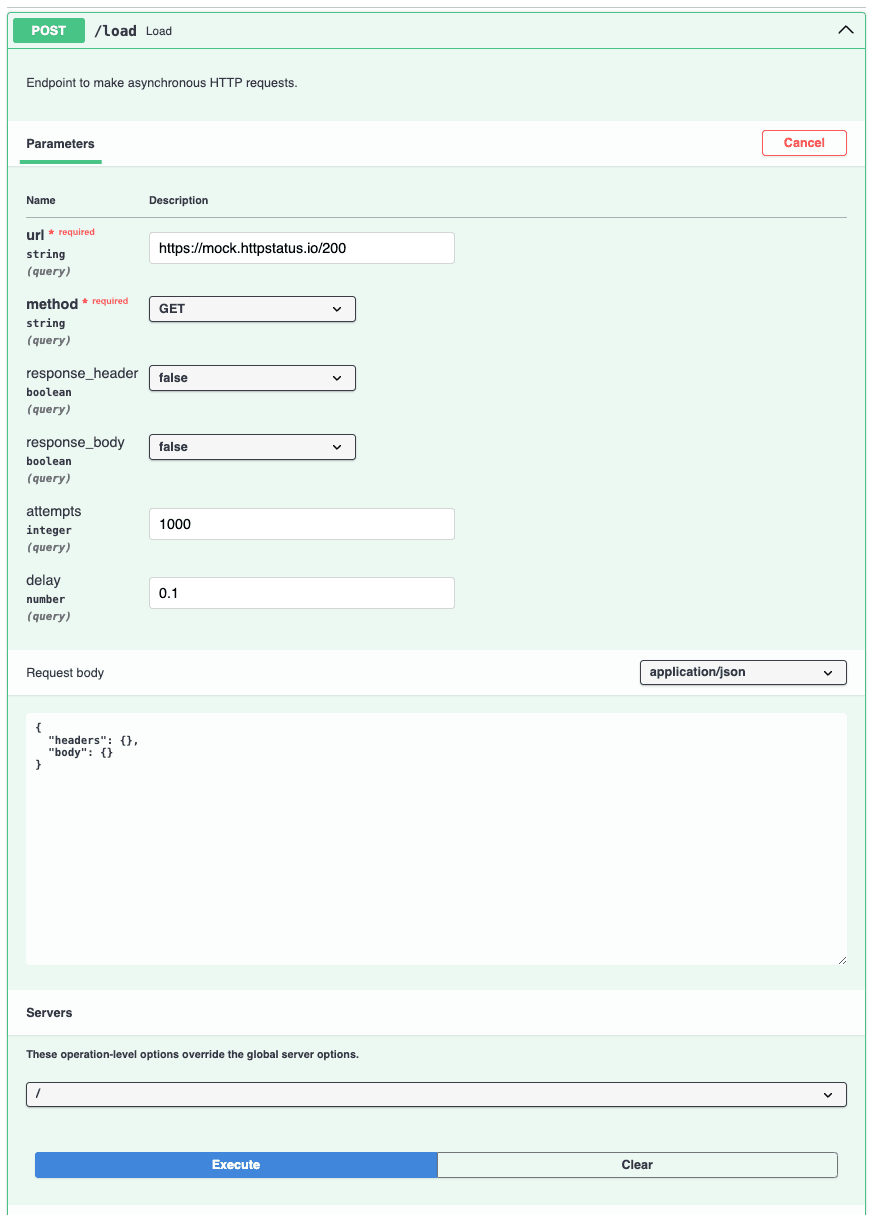Collapse the /load endpoint panel

(846, 30)
